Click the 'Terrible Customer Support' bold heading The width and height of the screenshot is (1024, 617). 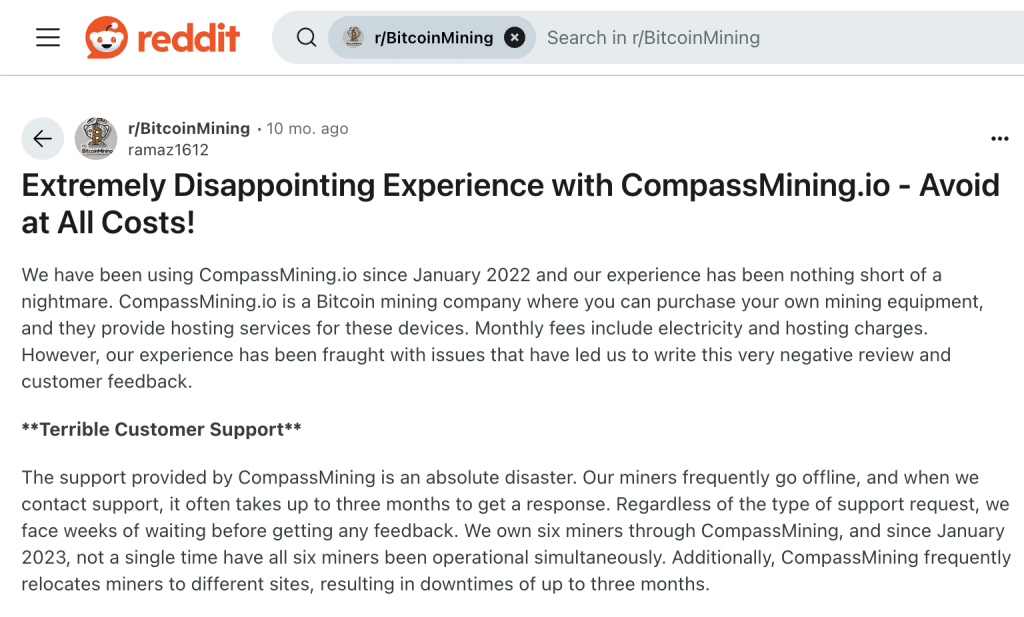(162, 429)
